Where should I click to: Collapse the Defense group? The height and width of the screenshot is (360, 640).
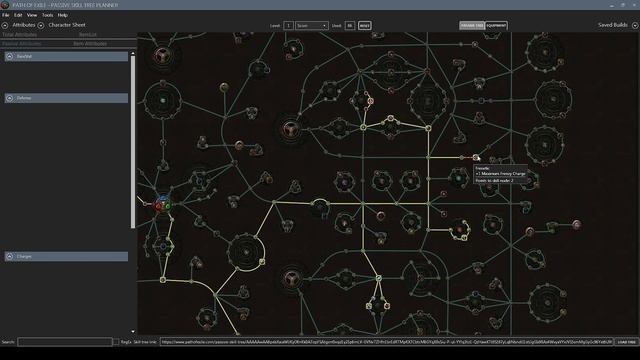point(10,98)
